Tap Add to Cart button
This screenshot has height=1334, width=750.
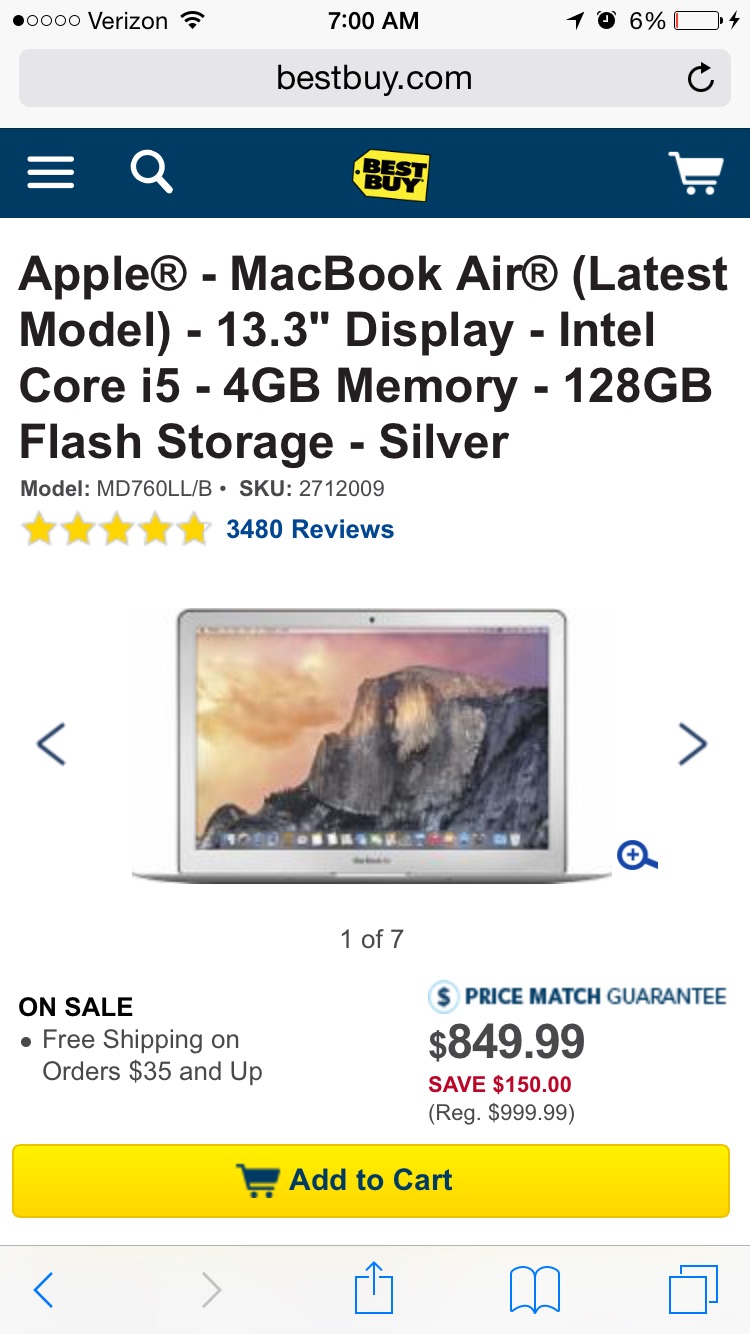(x=371, y=1180)
